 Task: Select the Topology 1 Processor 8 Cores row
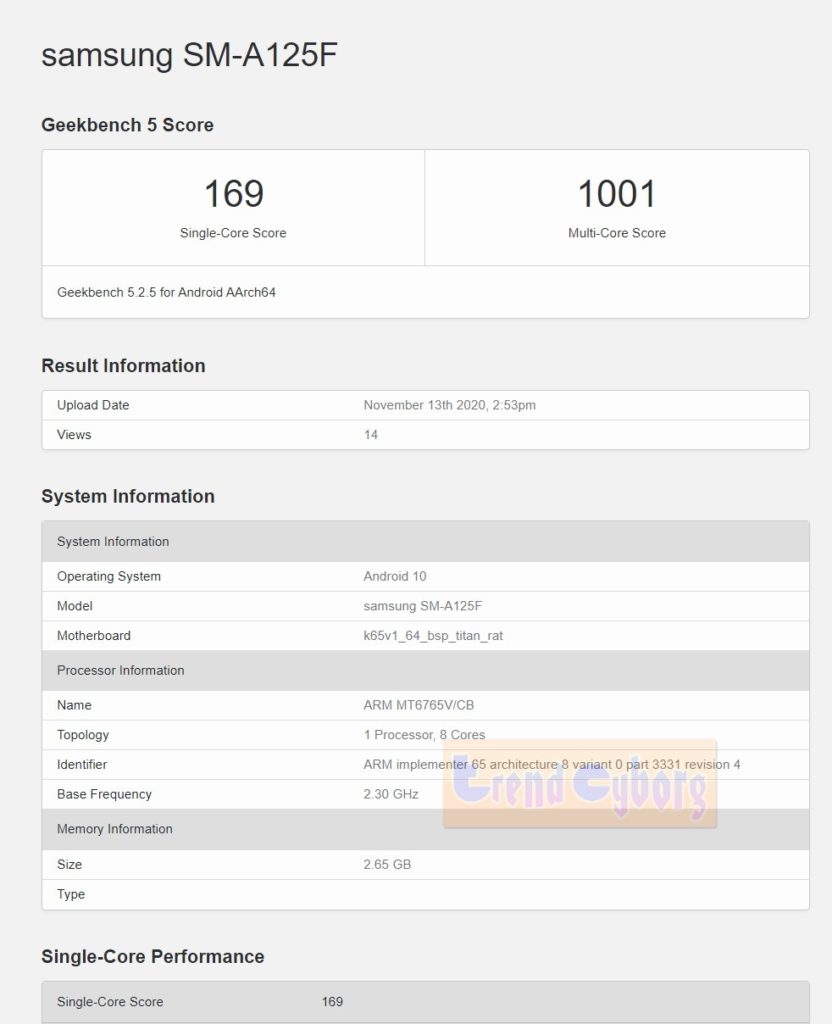click(422, 735)
